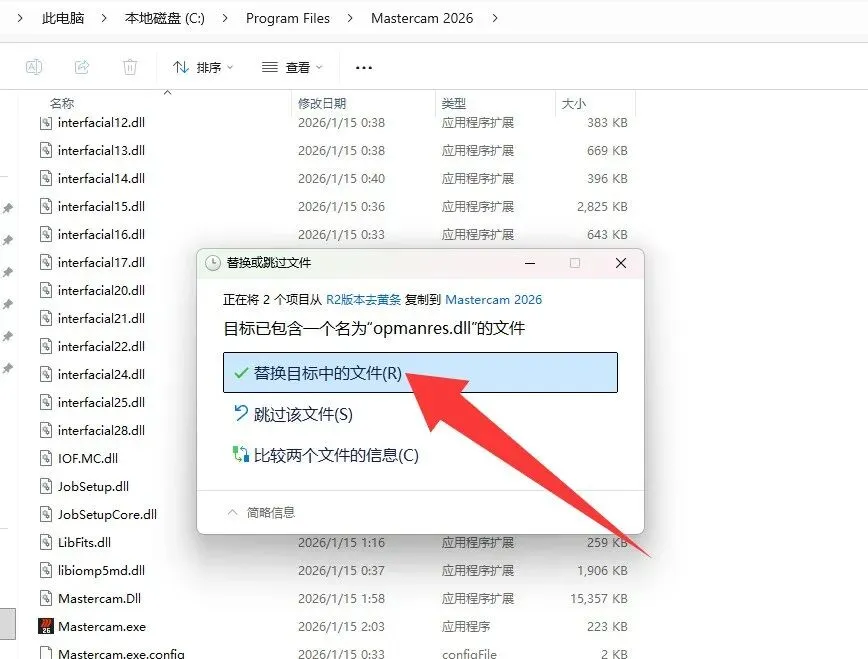Sort by 修改日期 column header
The height and width of the screenshot is (659, 868).
(x=322, y=104)
